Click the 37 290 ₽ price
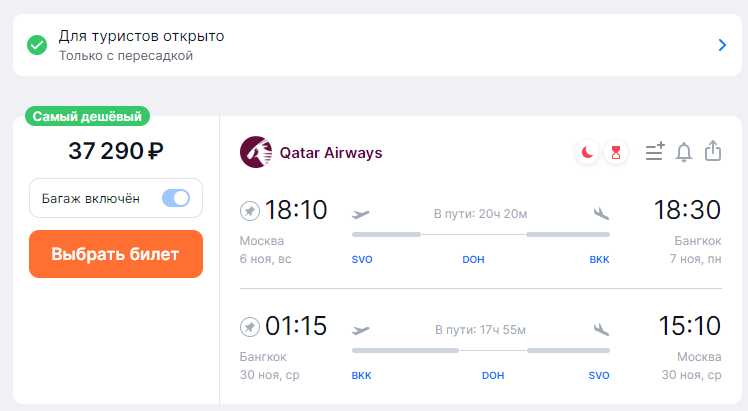 coord(116,151)
